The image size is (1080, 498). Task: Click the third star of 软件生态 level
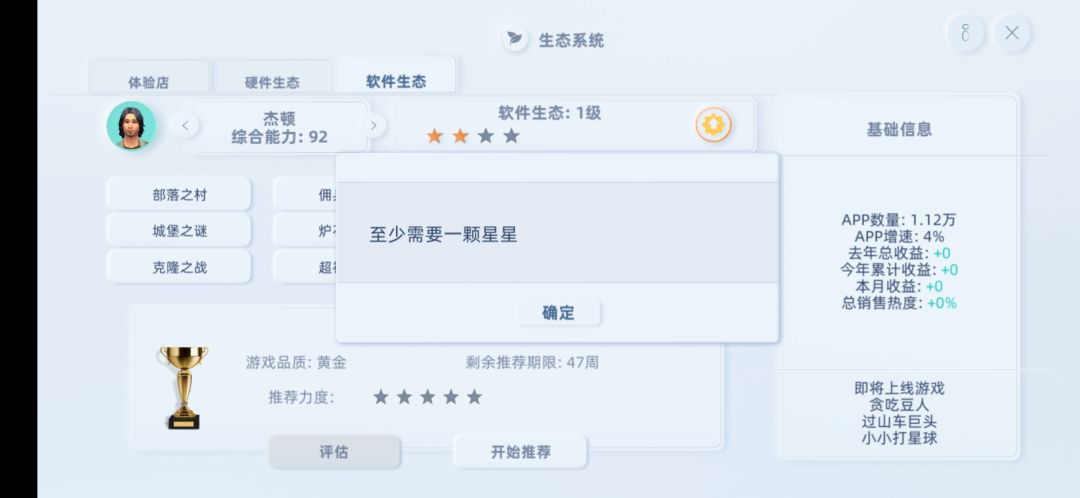pyautogui.click(x=486, y=136)
